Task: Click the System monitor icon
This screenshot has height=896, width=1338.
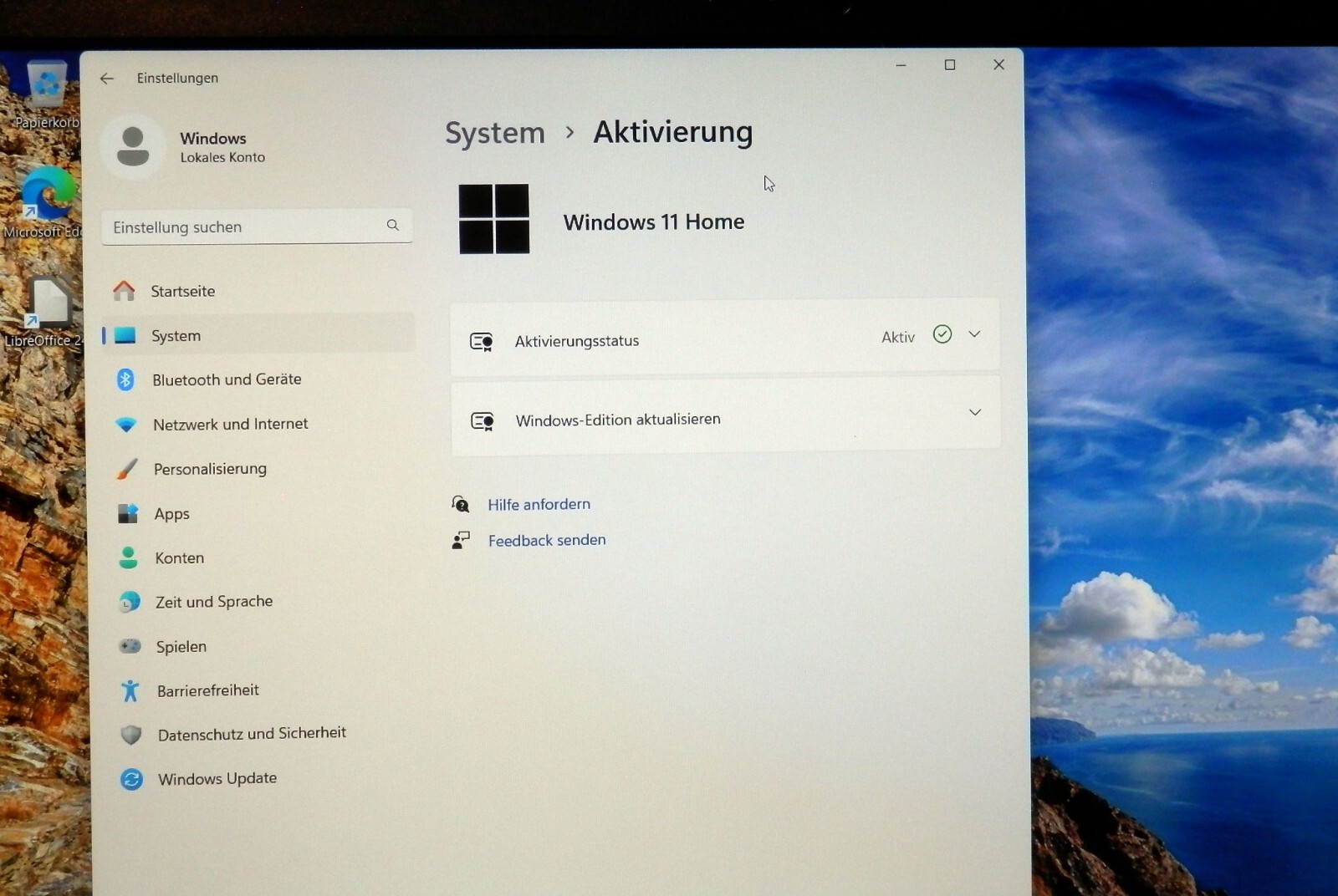Action: click(x=125, y=335)
